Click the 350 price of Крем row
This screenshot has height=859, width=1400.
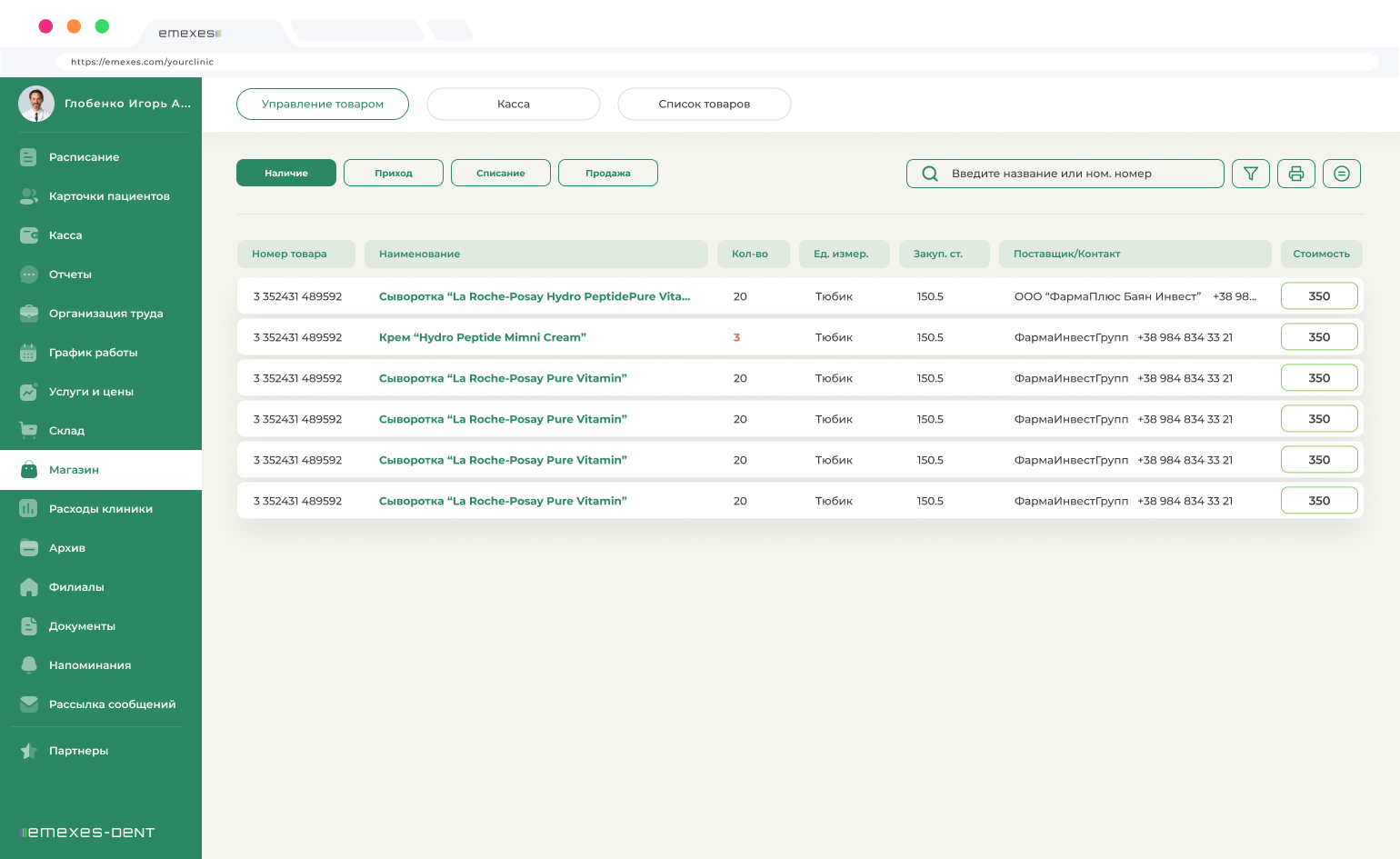(1319, 337)
